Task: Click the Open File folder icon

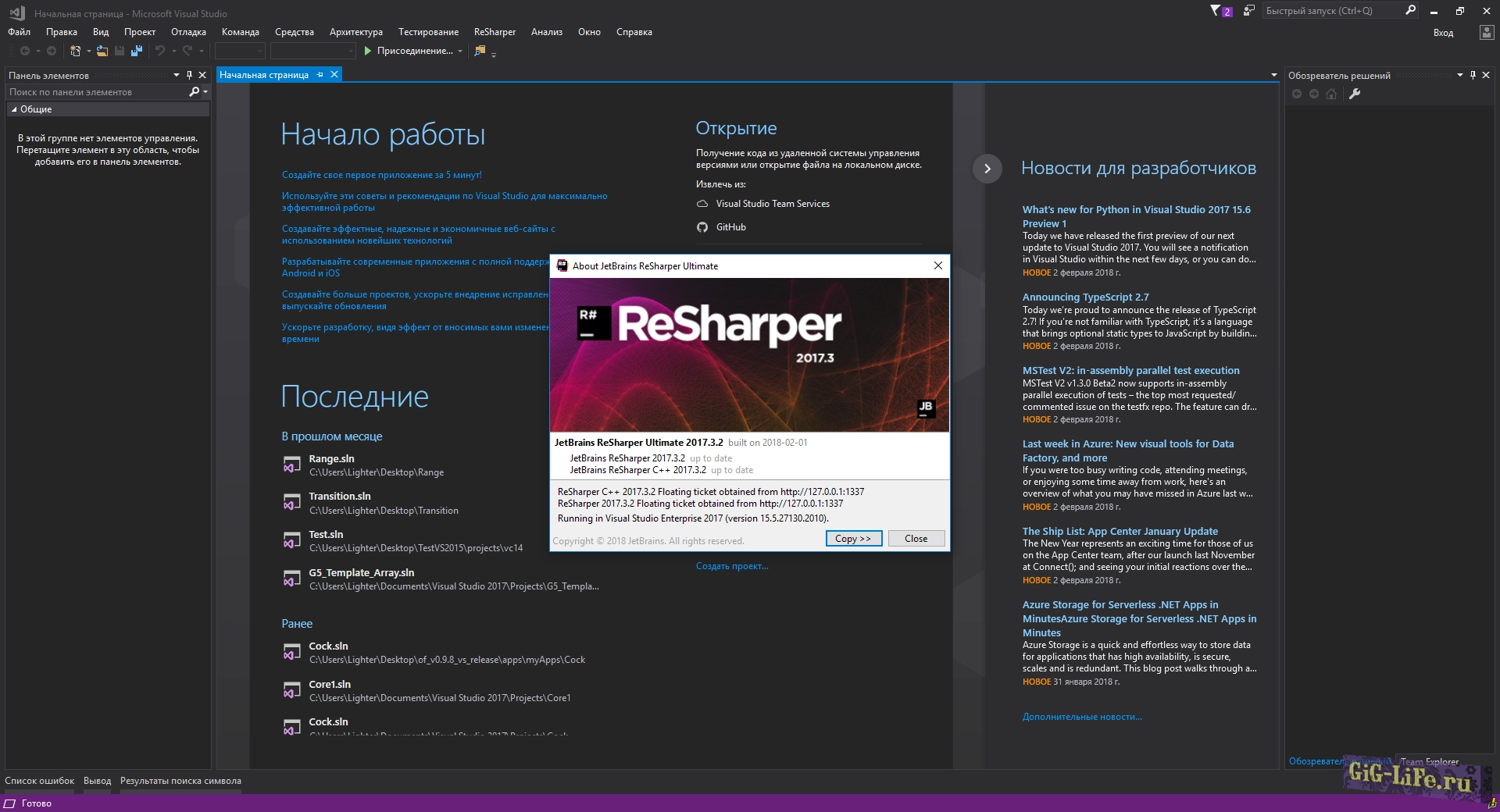Action: (x=102, y=51)
